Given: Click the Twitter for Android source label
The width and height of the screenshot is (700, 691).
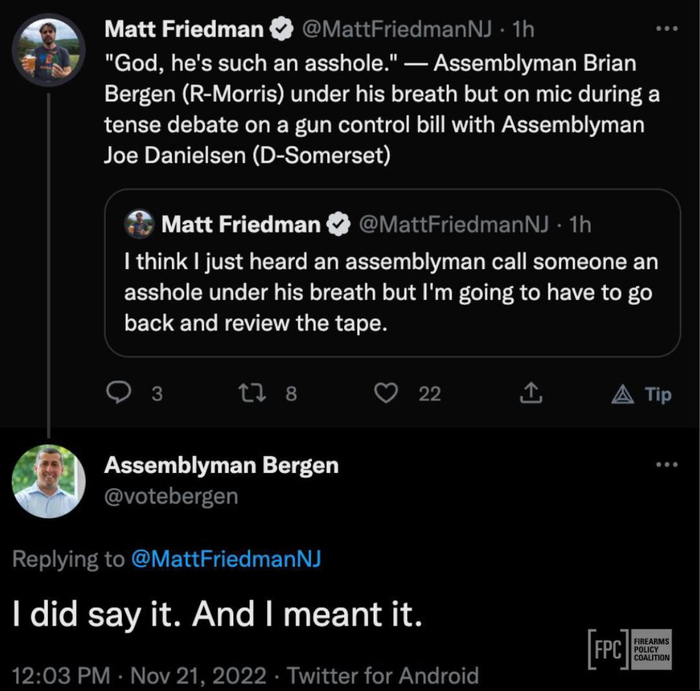Looking at the screenshot, I should click(x=396, y=674).
